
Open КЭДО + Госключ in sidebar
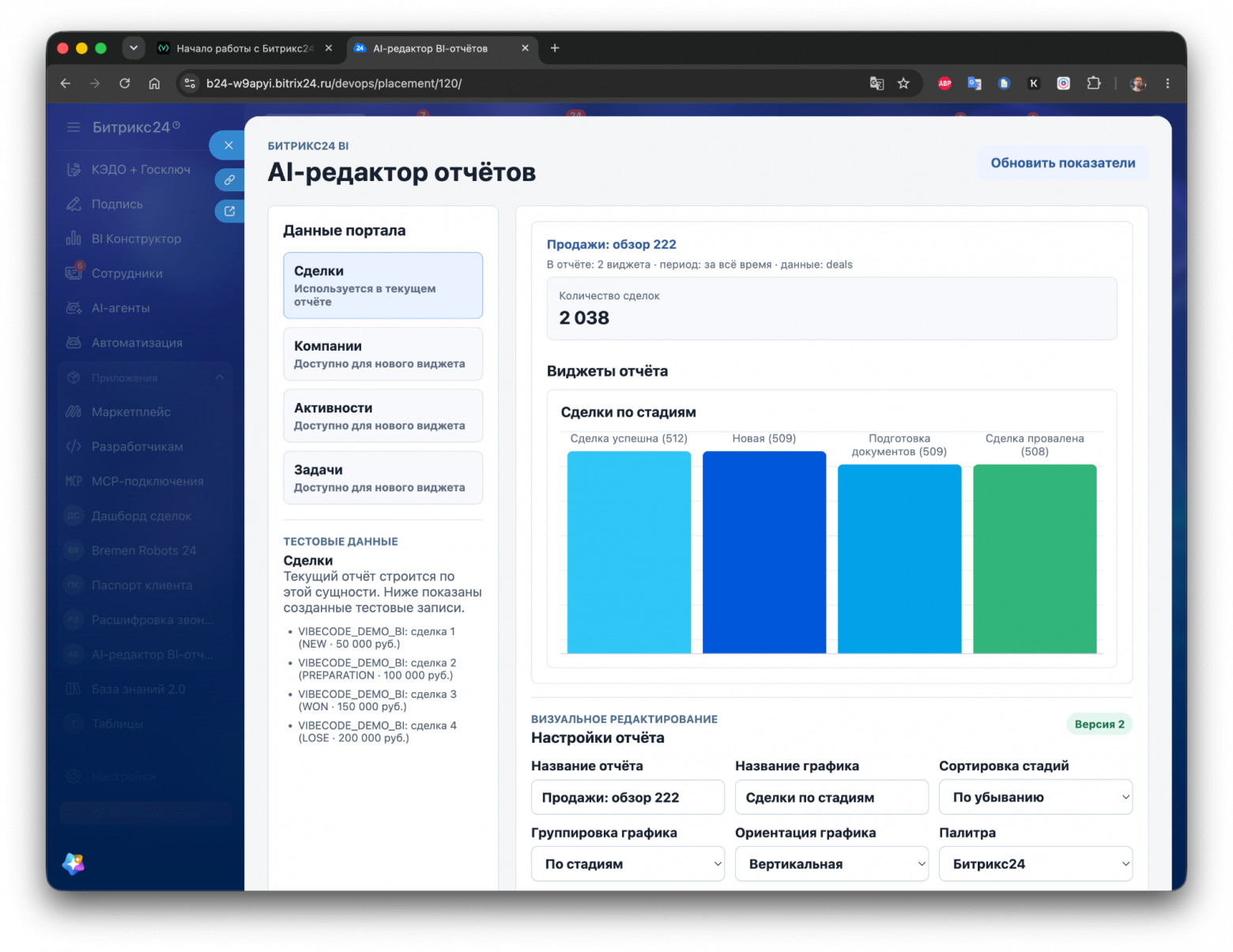(141, 169)
